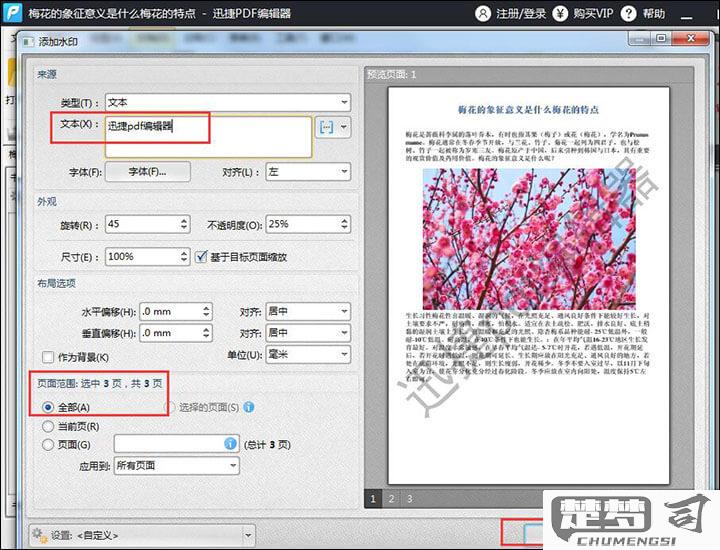Click 旋转(R) spinner arrows
This screenshot has height=550, width=720.
184,224
